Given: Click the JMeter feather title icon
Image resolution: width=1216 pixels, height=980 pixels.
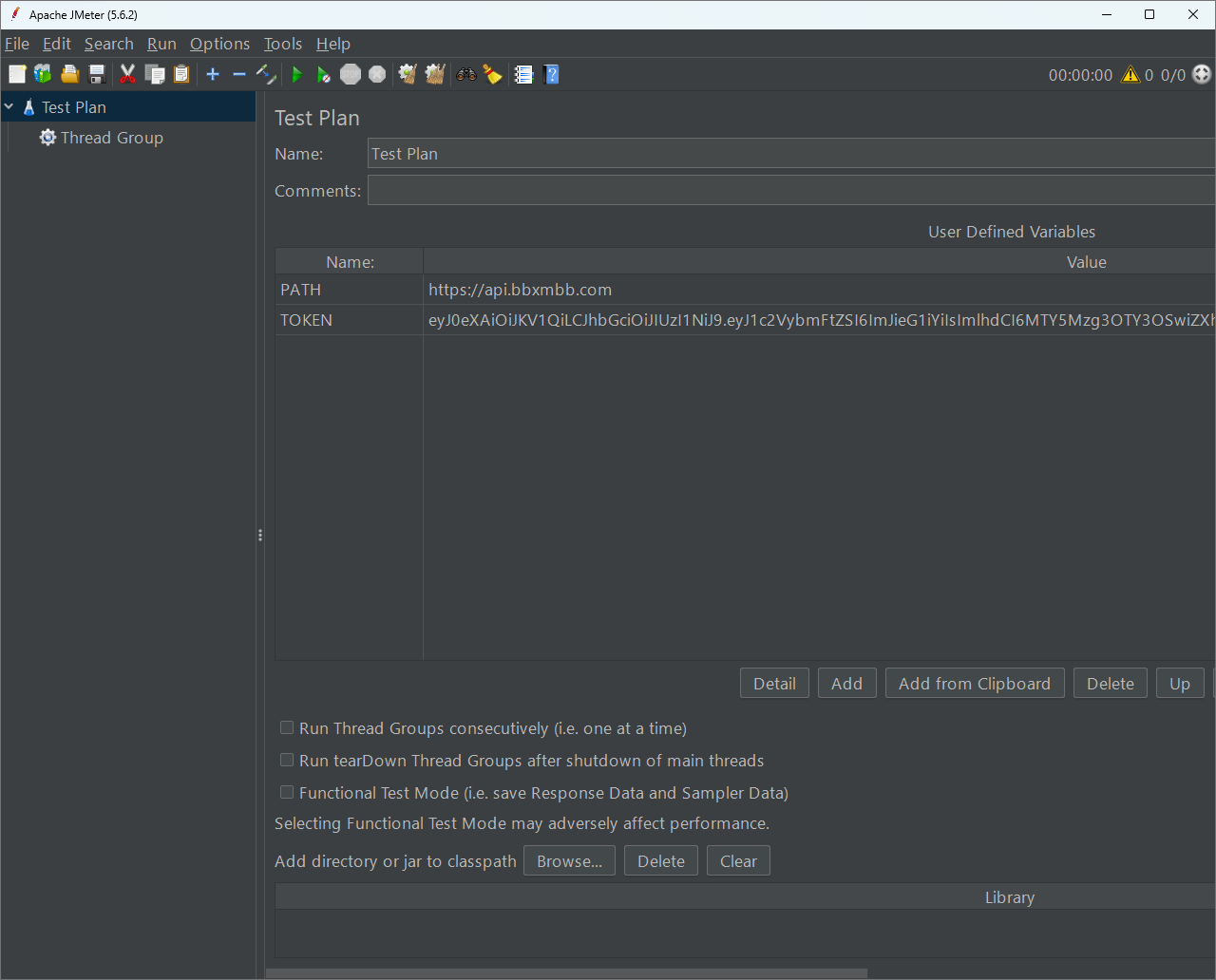Looking at the screenshot, I should 15,14.
